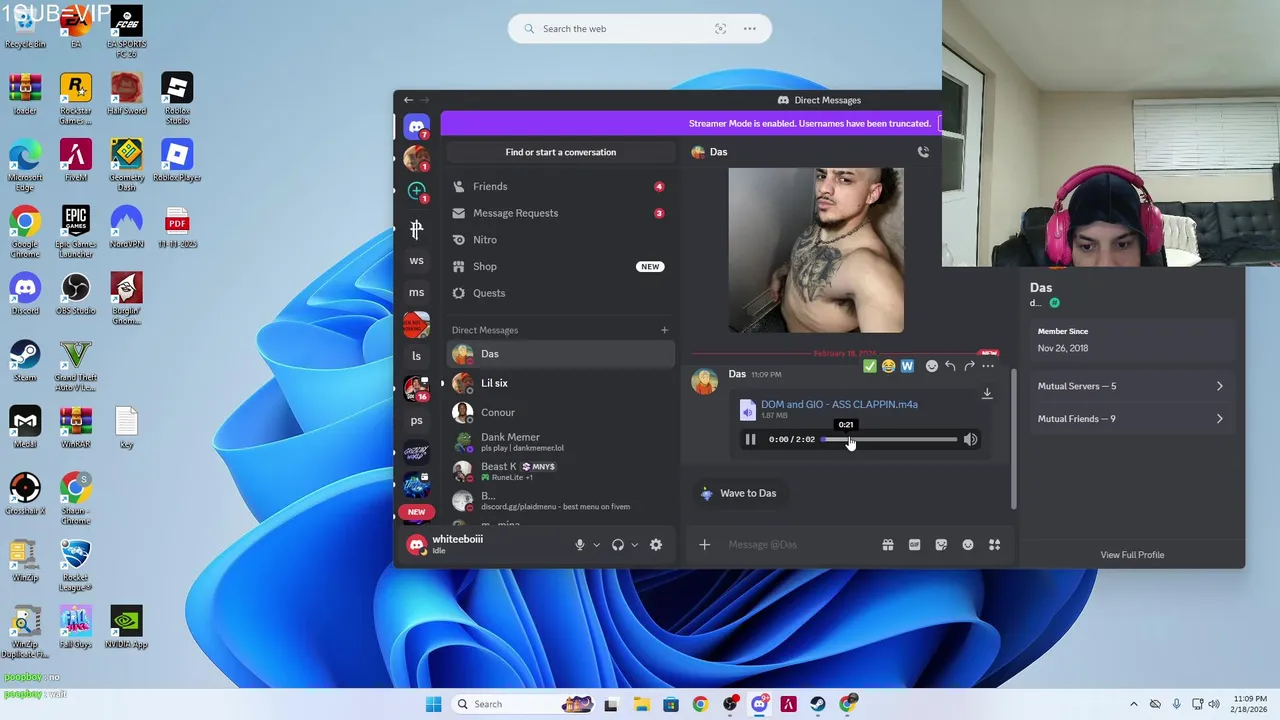Open Steam from the taskbar
This screenshot has height=720, width=1280.
tap(818, 704)
